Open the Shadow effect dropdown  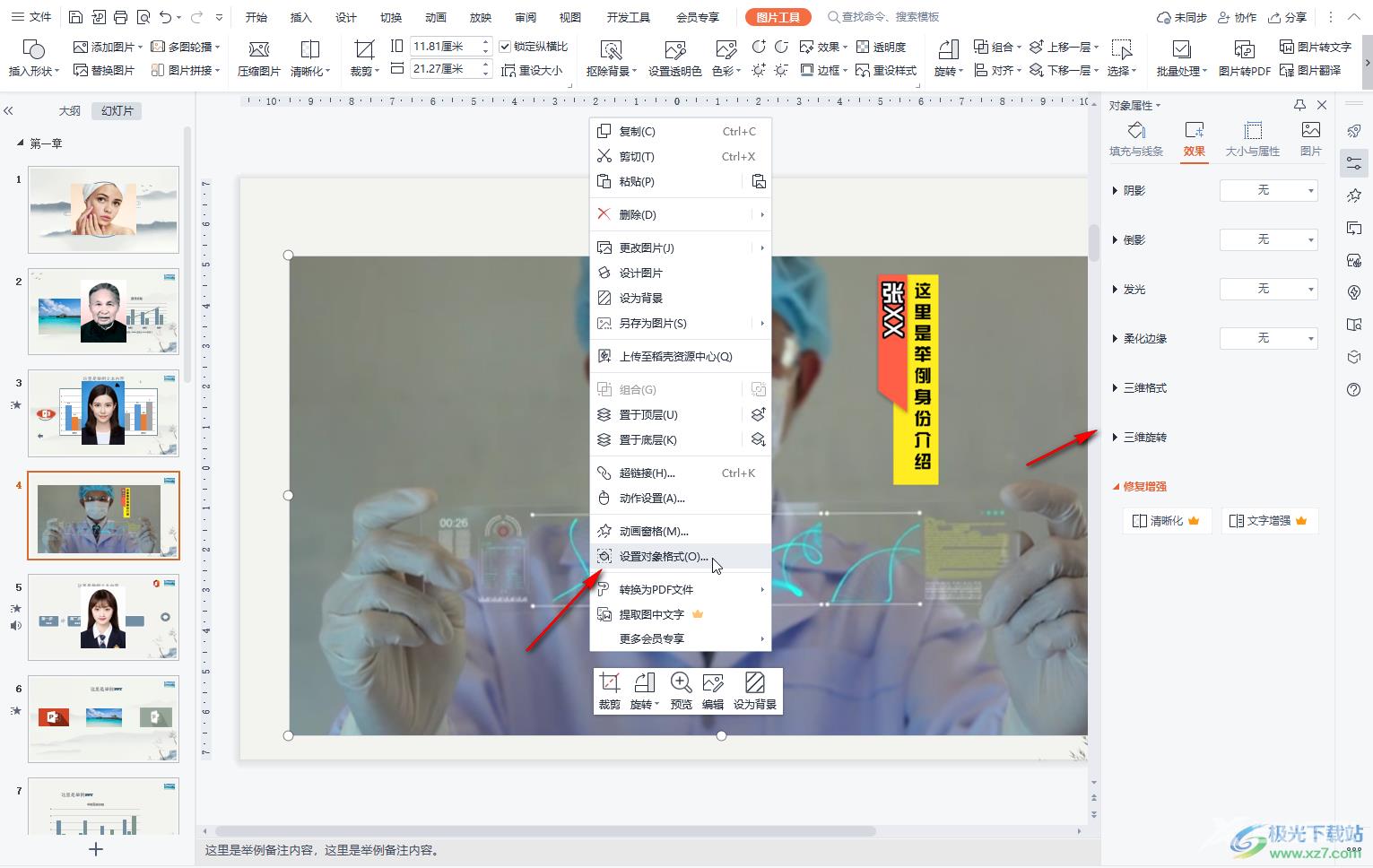pyautogui.click(x=1269, y=190)
